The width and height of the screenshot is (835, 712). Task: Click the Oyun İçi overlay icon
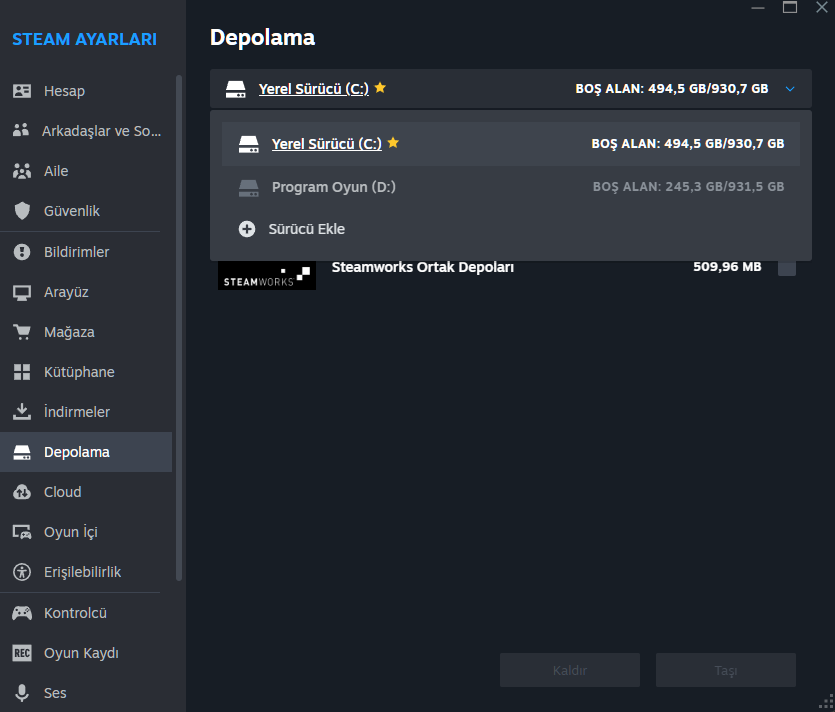point(22,532)
